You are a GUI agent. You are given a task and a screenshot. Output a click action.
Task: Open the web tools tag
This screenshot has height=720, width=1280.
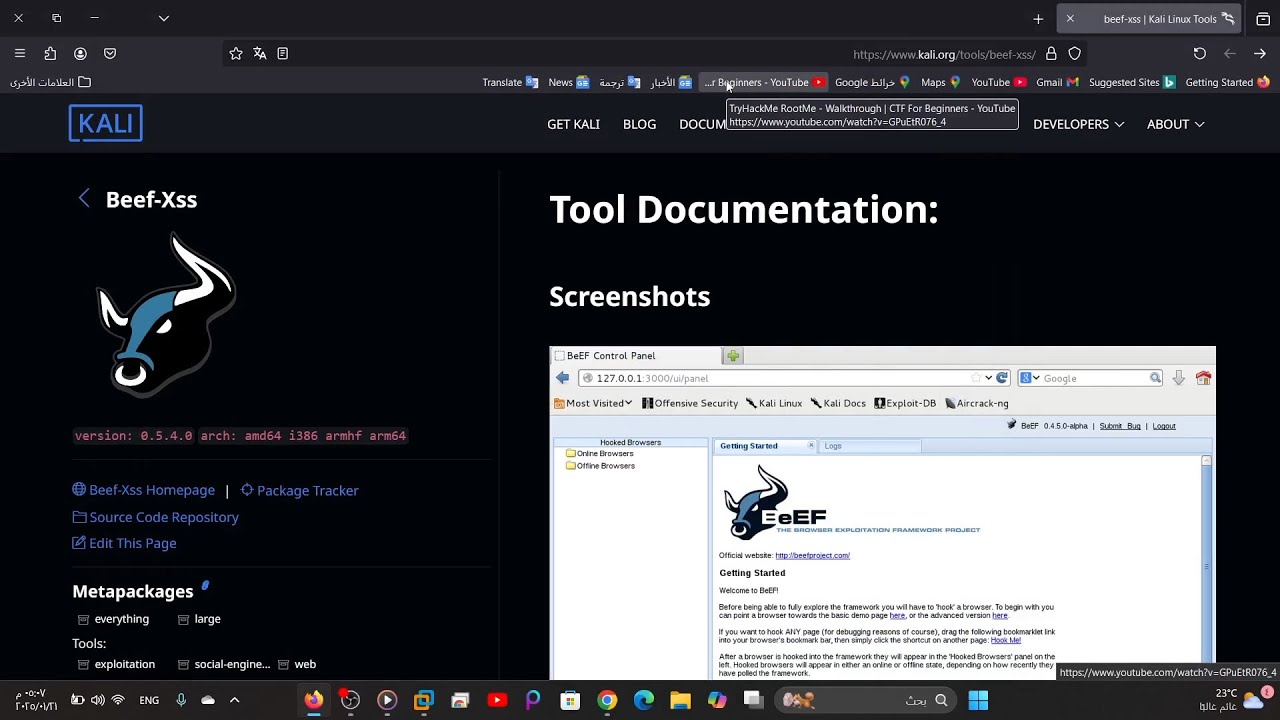click(x=297, y=664)
